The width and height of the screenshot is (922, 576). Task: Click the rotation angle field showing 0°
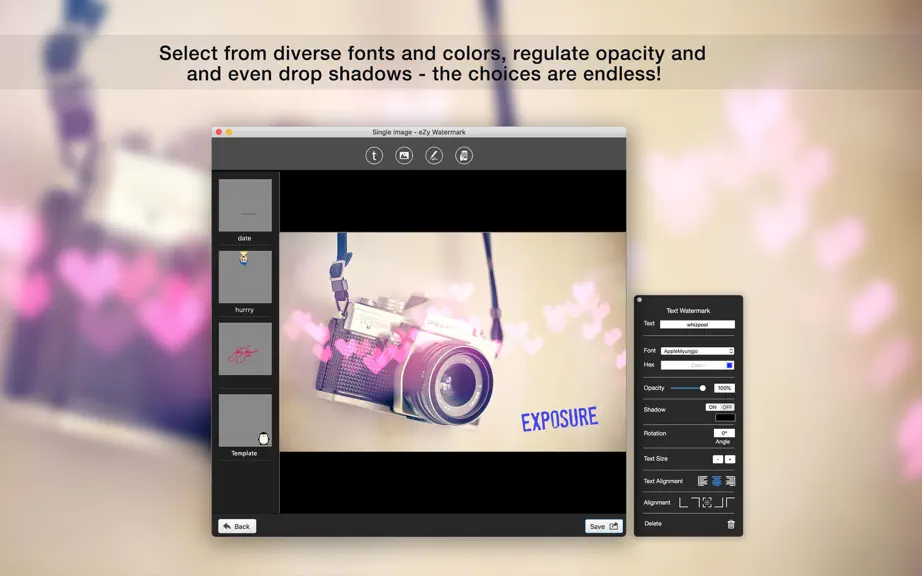click(724, 433)
